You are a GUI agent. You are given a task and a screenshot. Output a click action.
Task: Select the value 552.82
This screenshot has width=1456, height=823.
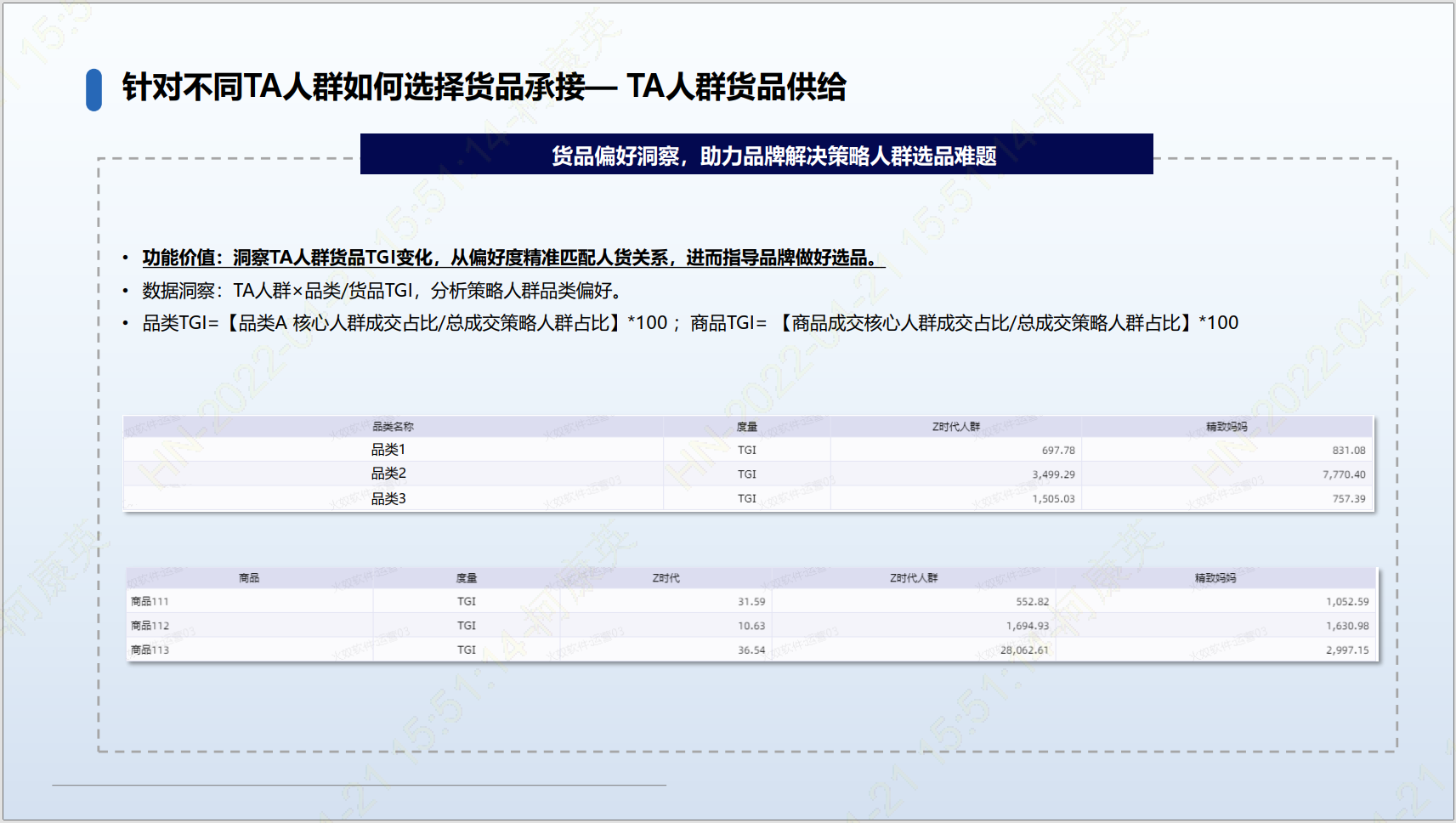coord(1033,602)
